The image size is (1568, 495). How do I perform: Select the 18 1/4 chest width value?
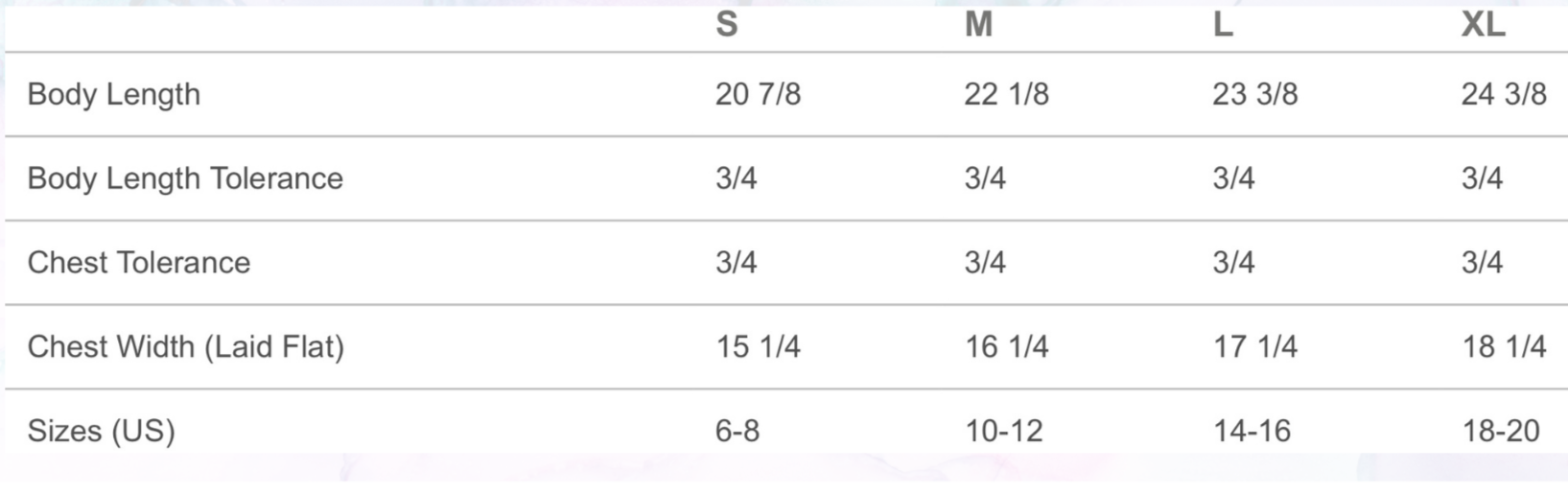1503,346
